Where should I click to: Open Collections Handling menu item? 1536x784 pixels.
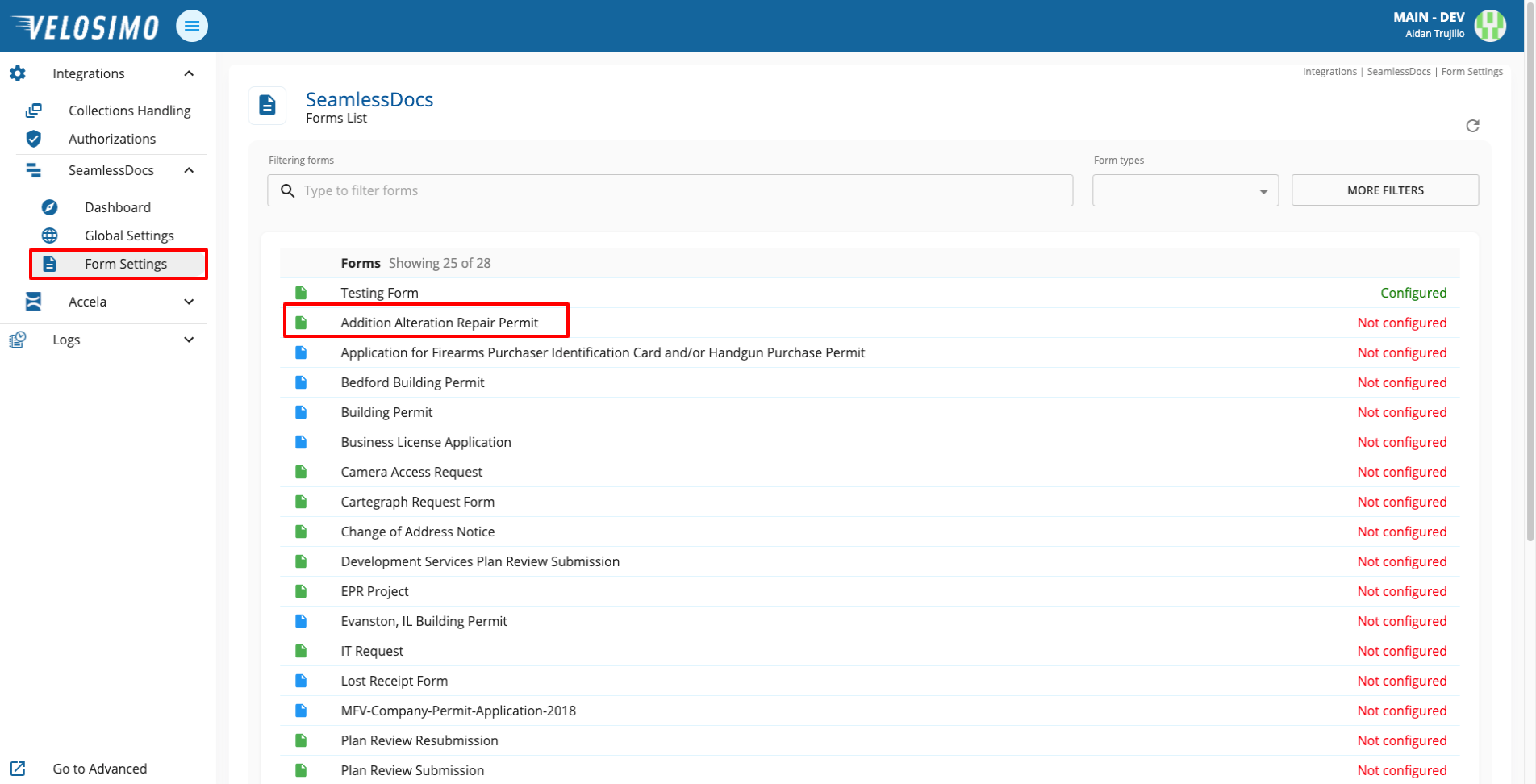pos(129,111)
